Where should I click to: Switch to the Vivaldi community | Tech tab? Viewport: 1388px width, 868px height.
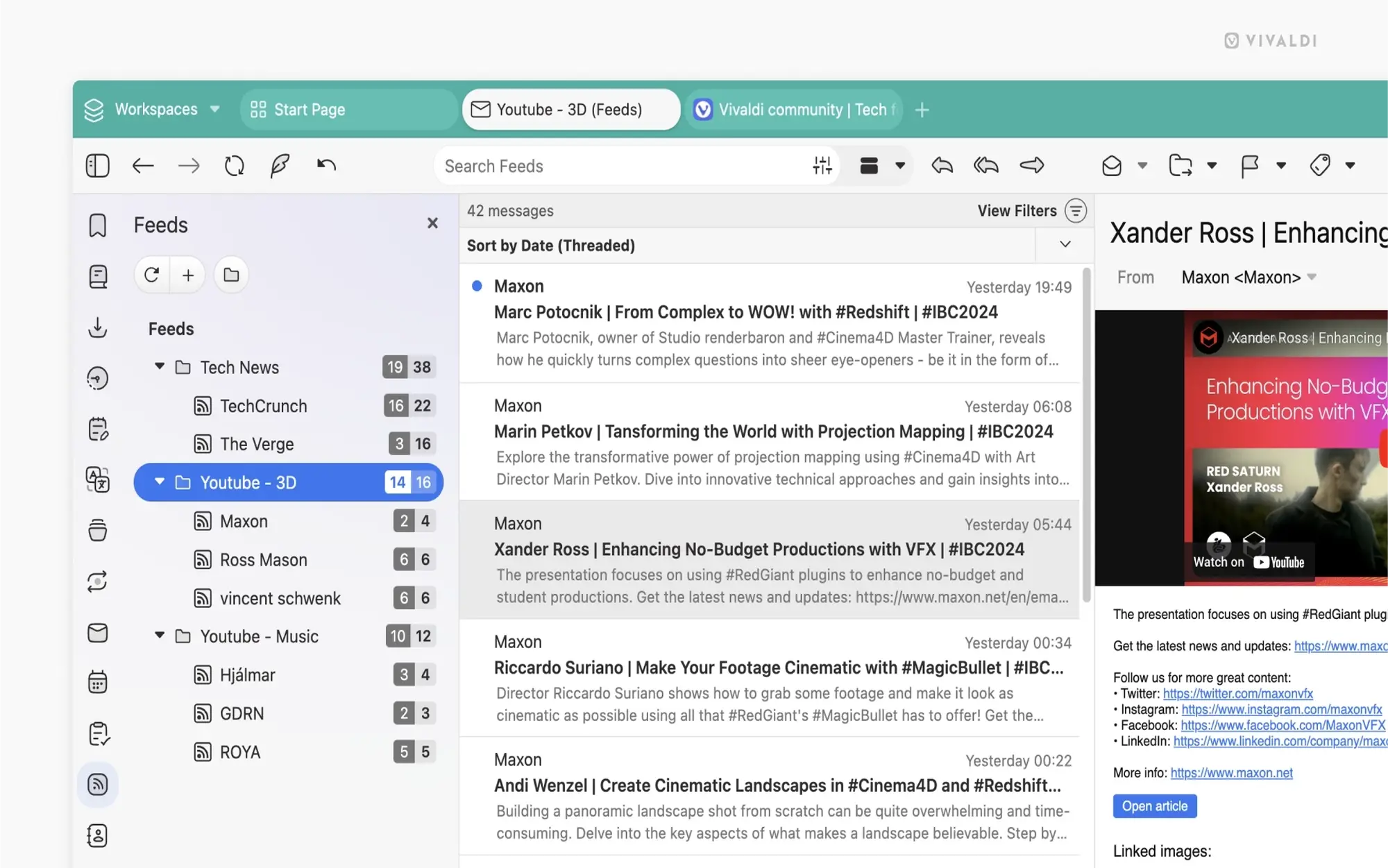coord(793,109)
